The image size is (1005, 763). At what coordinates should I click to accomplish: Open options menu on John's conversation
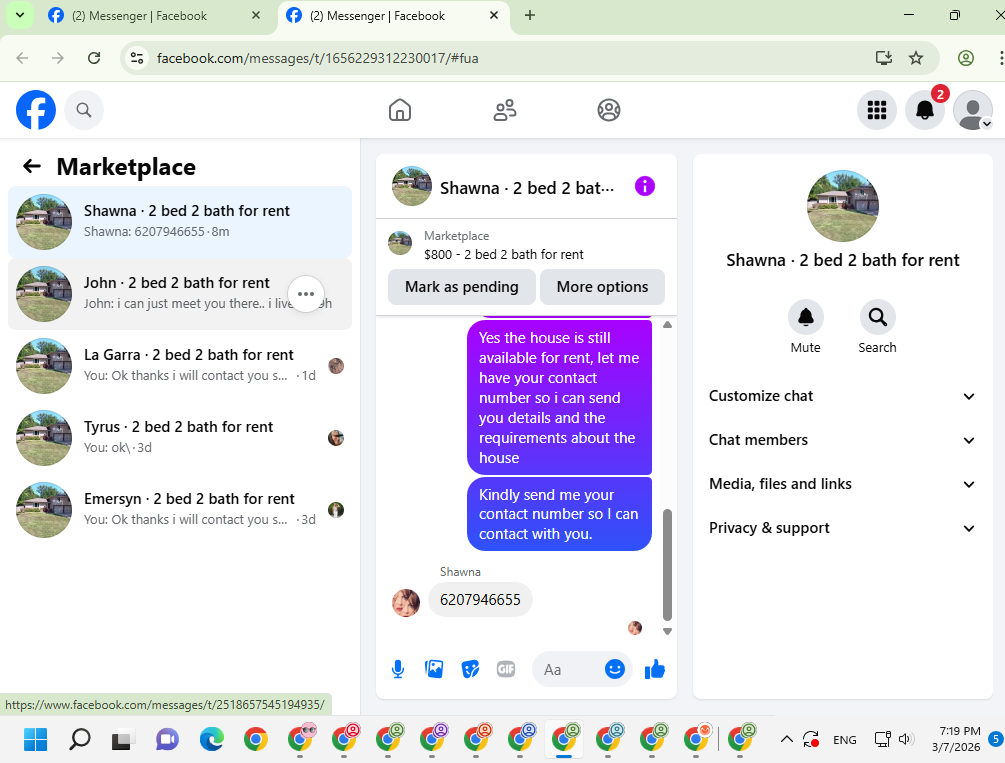[x=306, y=294]
